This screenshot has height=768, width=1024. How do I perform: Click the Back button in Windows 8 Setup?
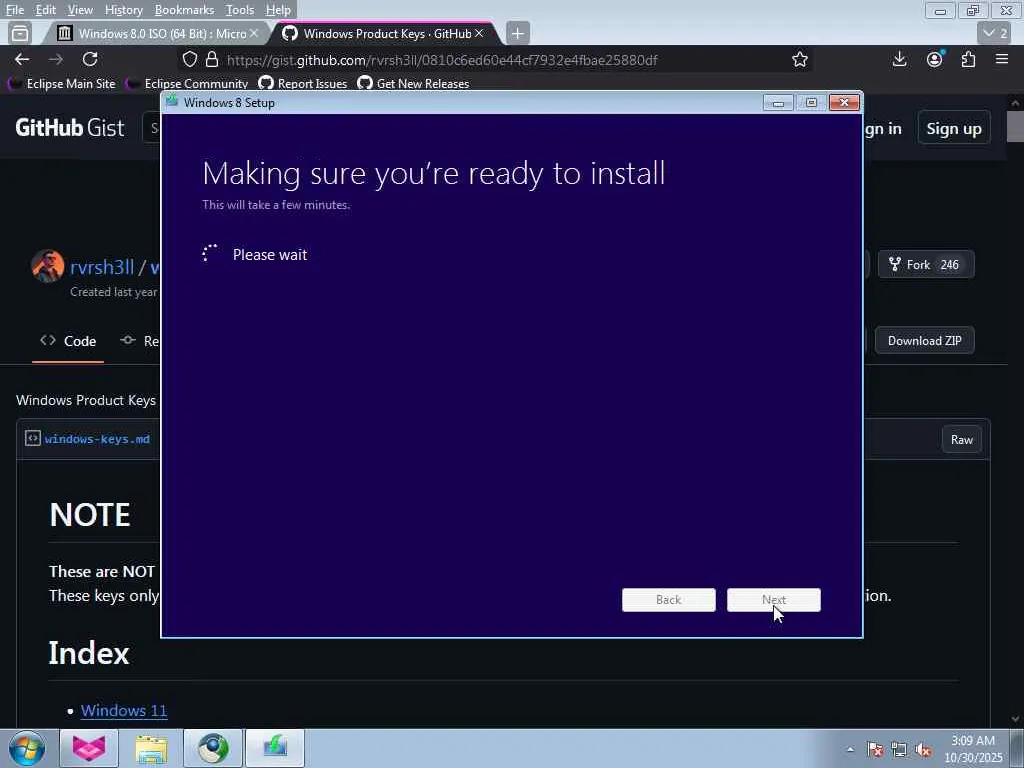[669, 600]
